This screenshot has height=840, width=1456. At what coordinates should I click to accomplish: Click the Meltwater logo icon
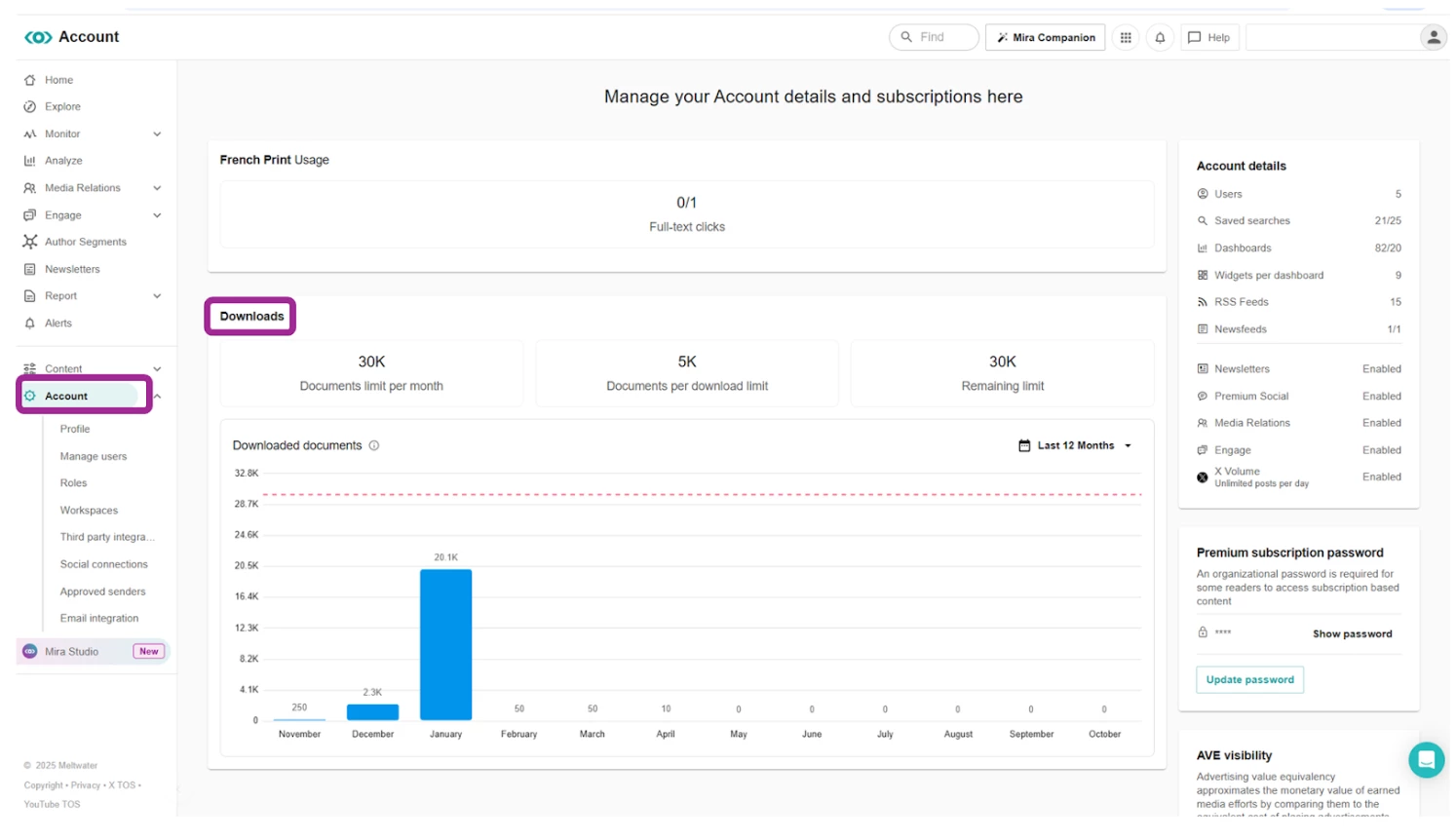pyautogui.click(x=38, y=37)
